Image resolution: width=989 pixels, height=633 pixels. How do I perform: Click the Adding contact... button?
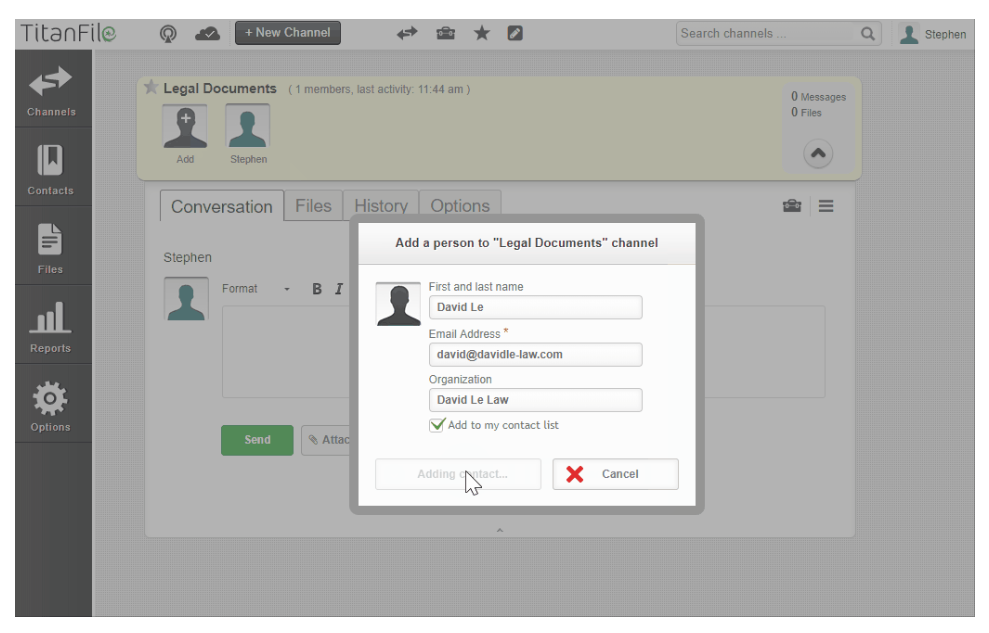458,474
